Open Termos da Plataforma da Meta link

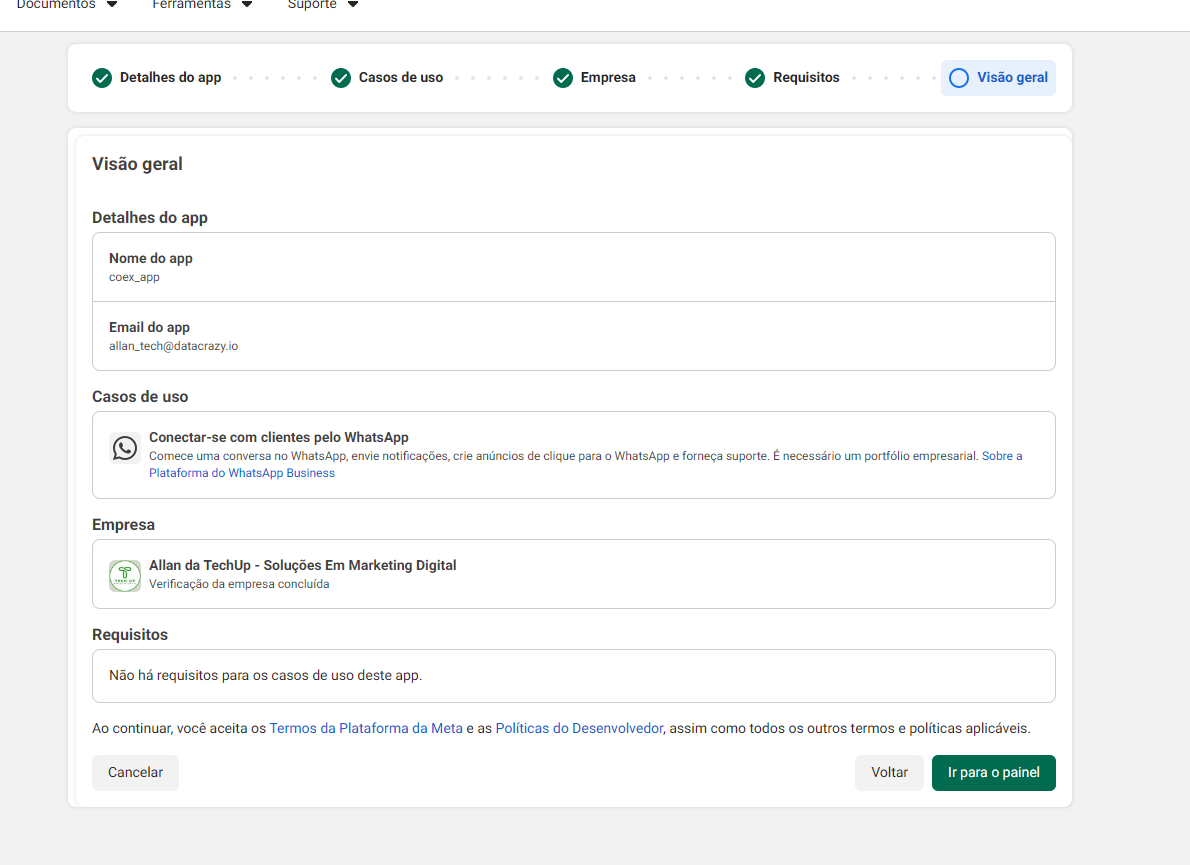[366, 728]
